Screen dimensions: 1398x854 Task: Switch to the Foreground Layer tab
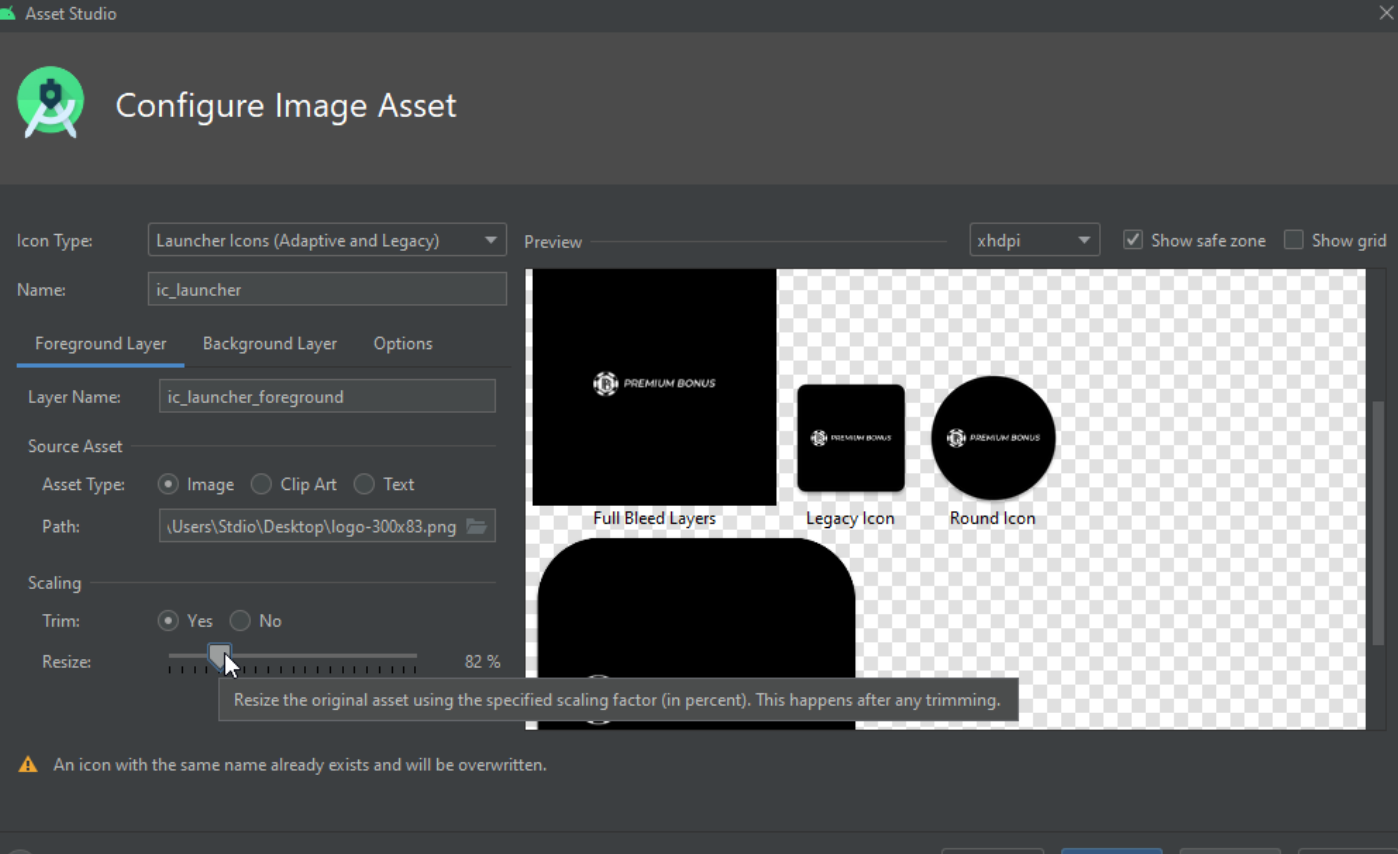[x=101, y=343]
